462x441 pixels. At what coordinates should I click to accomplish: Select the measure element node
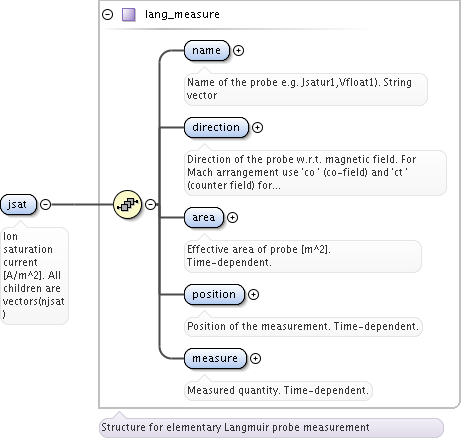point(215,358)
